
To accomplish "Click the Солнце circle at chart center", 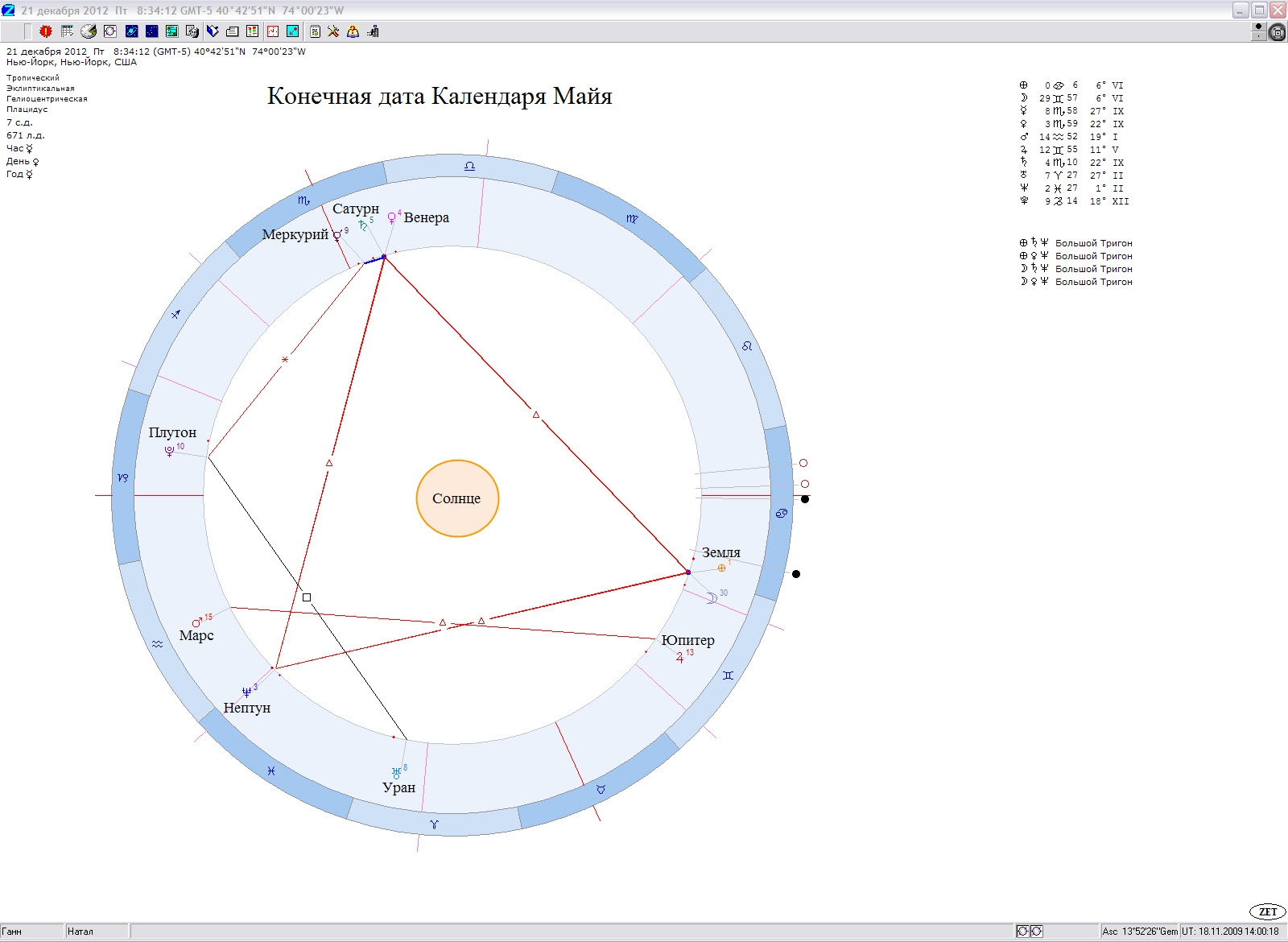I will click(x=457, y=498).
